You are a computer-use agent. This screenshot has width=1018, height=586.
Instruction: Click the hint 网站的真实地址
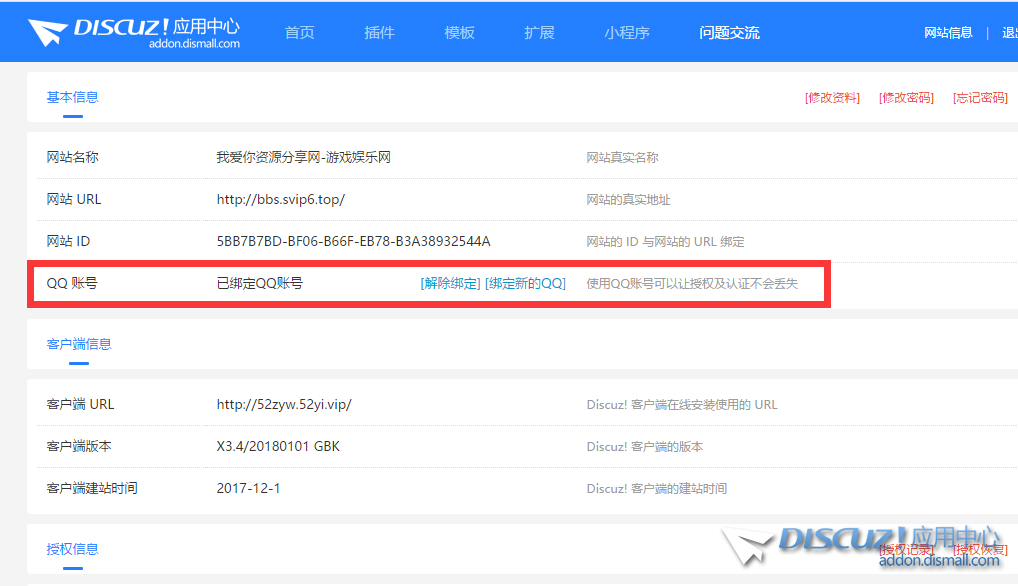628,200
